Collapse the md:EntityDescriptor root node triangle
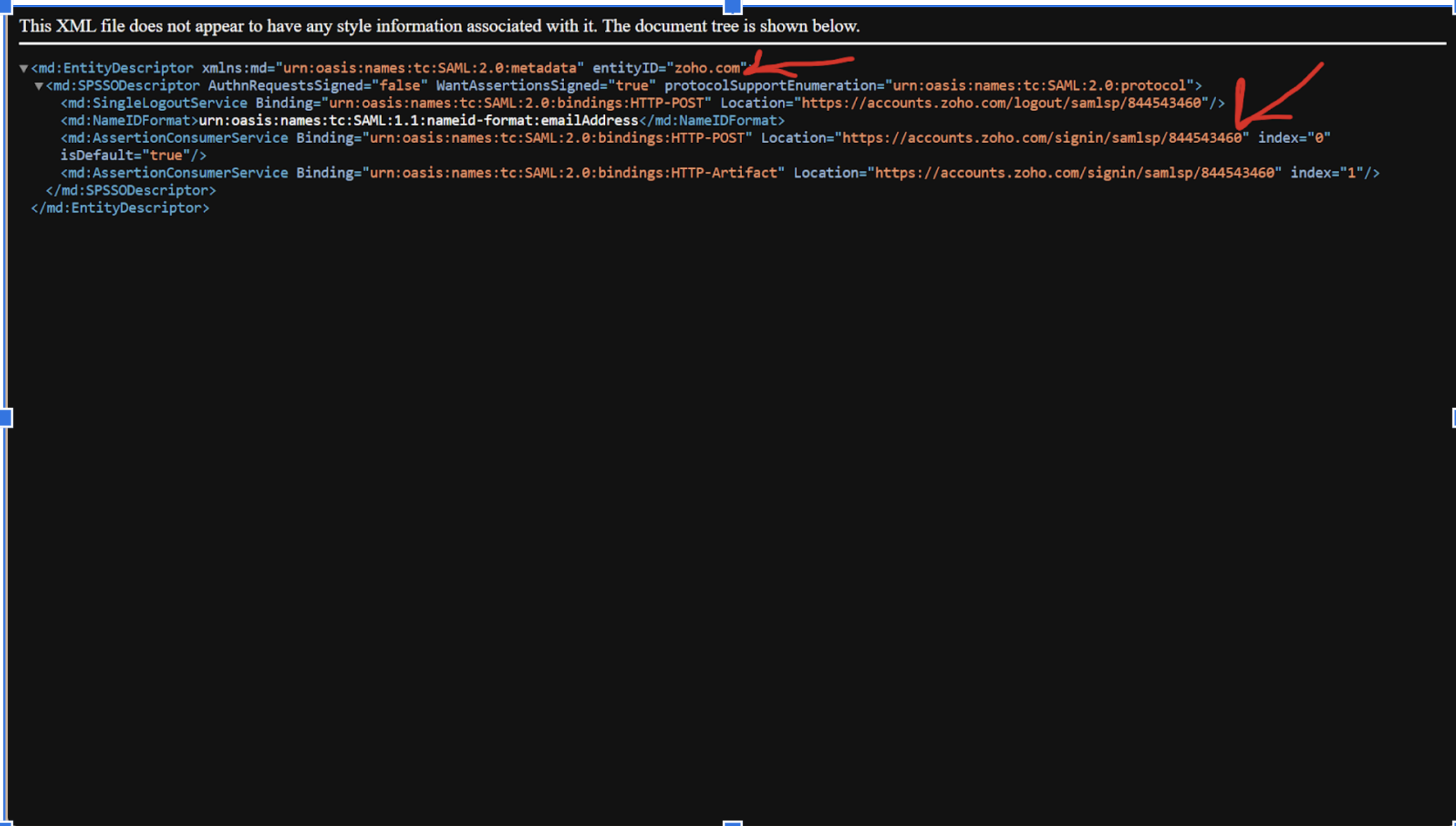1456x826 pixels. pyautogui.click(x=23, y=68)
